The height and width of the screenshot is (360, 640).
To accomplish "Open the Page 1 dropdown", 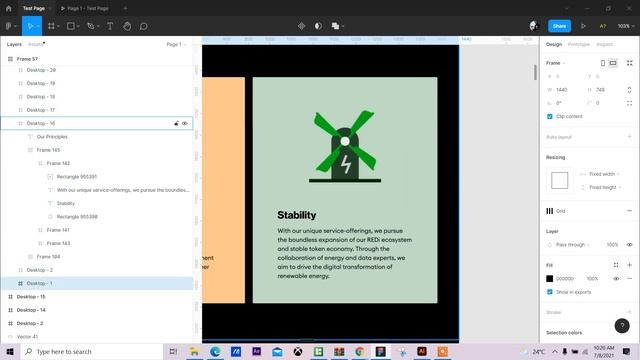I will [176, 44].
